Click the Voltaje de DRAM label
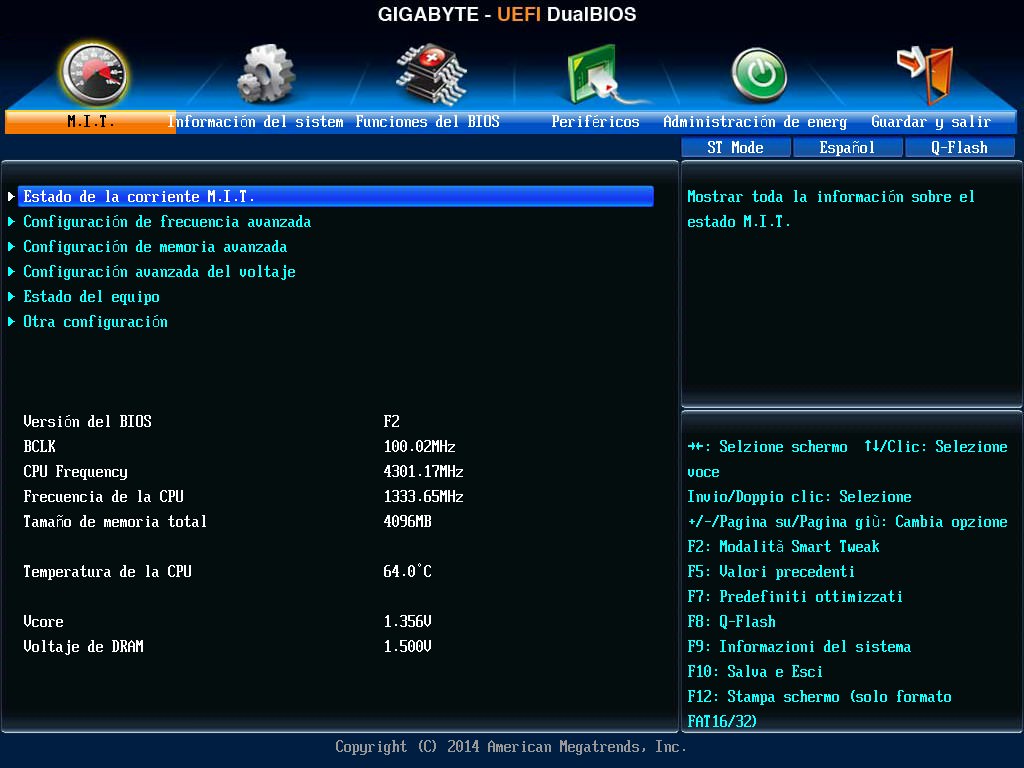This screenshot has height=768, width=1024. [84, 647]
